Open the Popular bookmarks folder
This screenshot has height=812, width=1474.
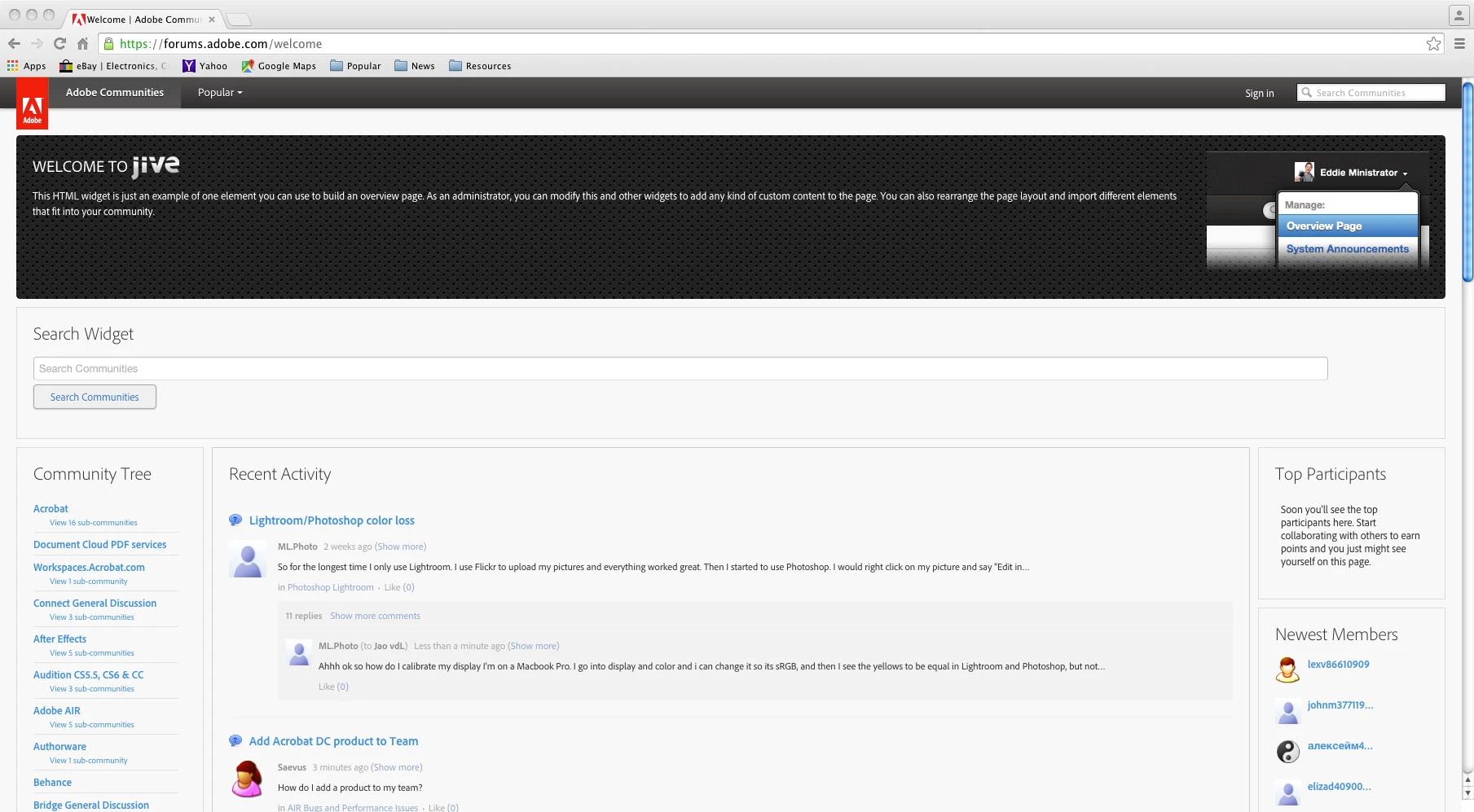coord(355,66)
